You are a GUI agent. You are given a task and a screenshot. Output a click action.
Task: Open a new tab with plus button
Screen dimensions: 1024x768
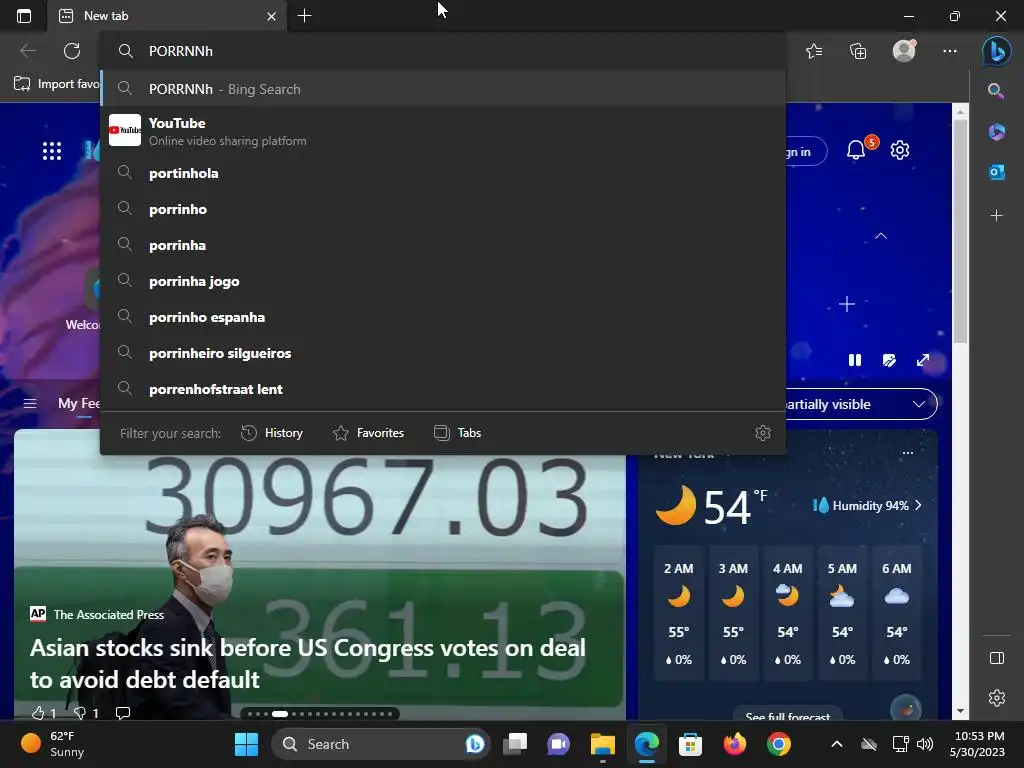point(304,16)
